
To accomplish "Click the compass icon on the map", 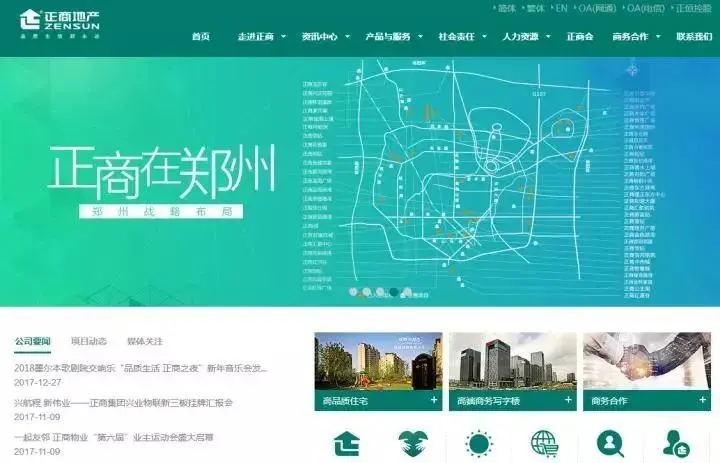I will (x=632, y=69).
